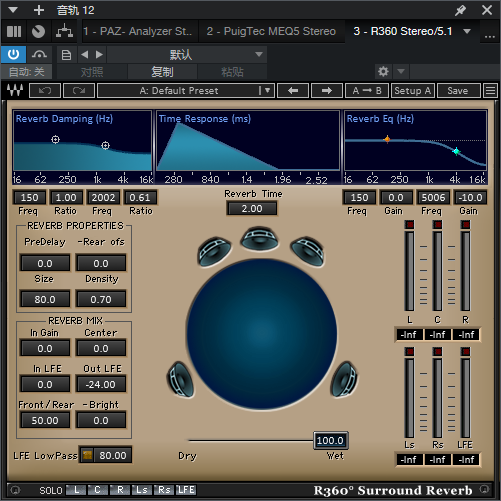Add a new insert with the plus icon
The width and height of the screenshot is (501, 501).
click(39, 10)
